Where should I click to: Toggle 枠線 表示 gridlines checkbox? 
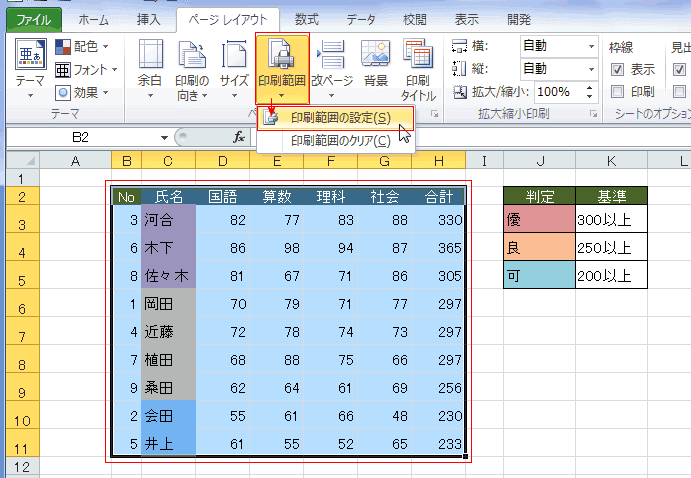pos(617,69)
